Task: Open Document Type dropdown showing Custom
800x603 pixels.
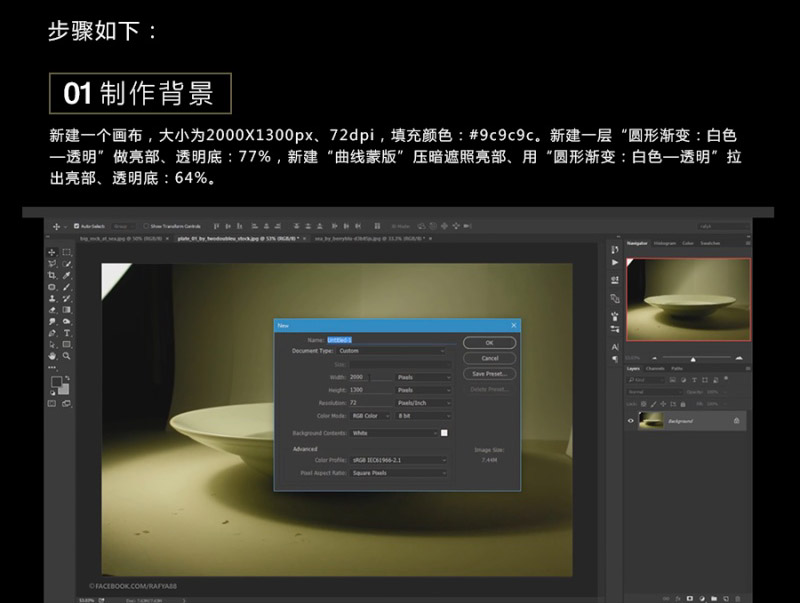Action: tap(391, 351)
